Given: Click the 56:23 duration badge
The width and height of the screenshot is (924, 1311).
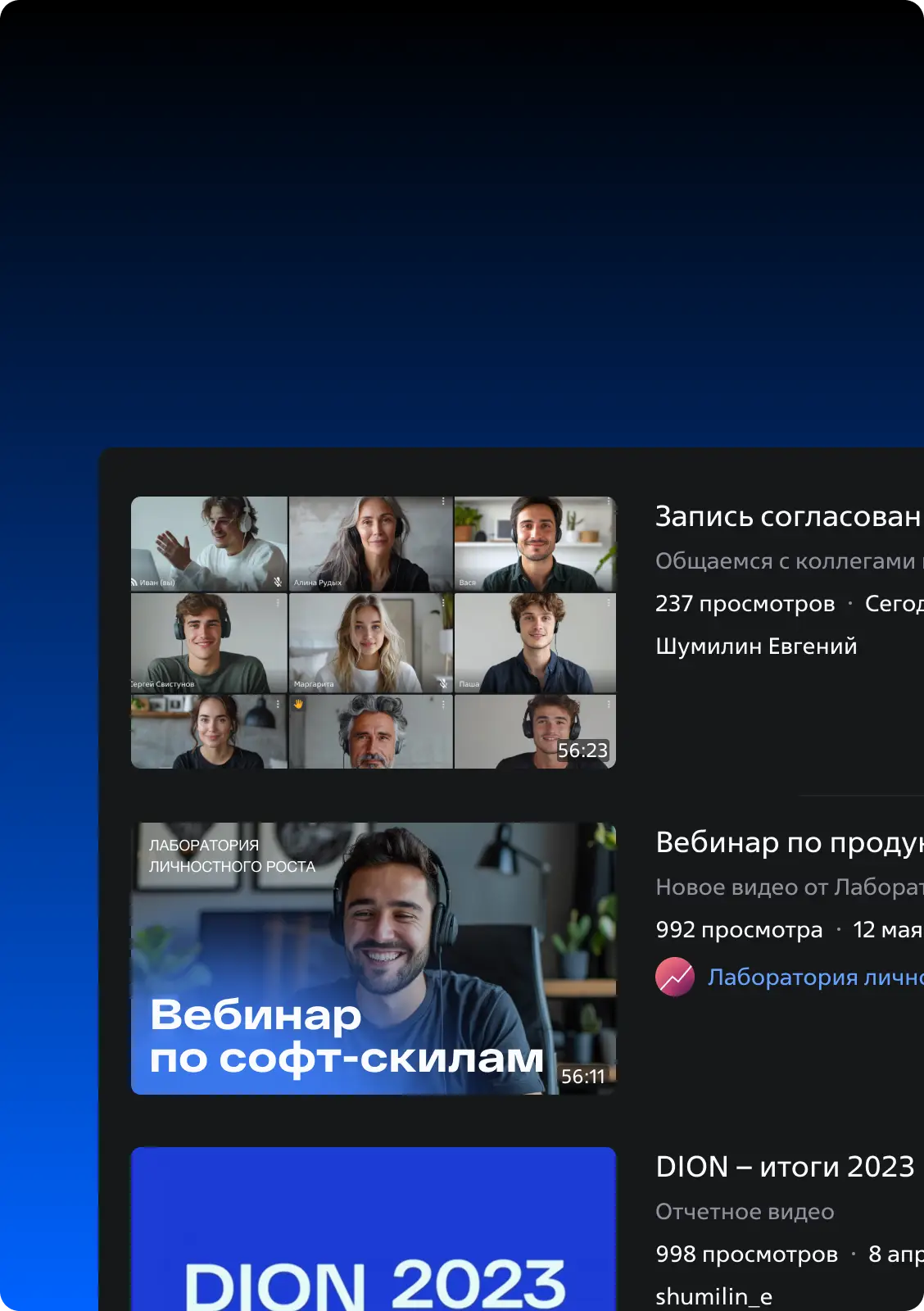Looking at the screenshot, I should (582, 751).
